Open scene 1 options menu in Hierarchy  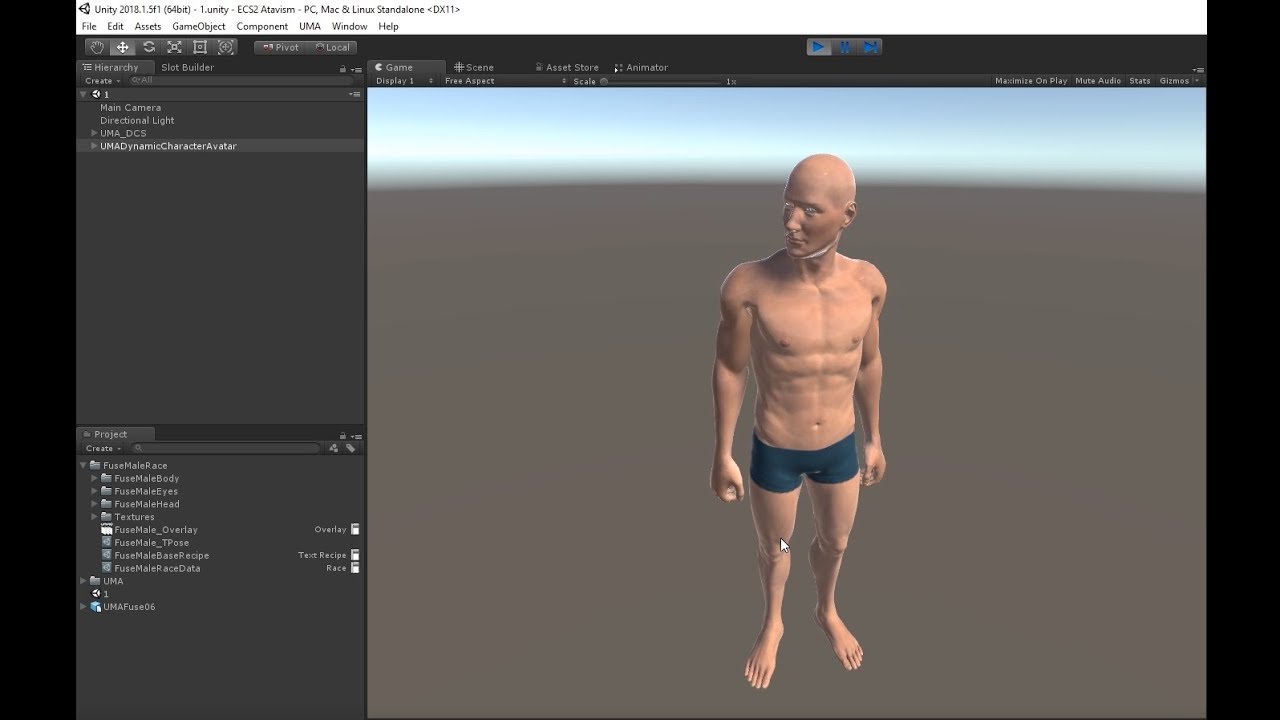354,94
